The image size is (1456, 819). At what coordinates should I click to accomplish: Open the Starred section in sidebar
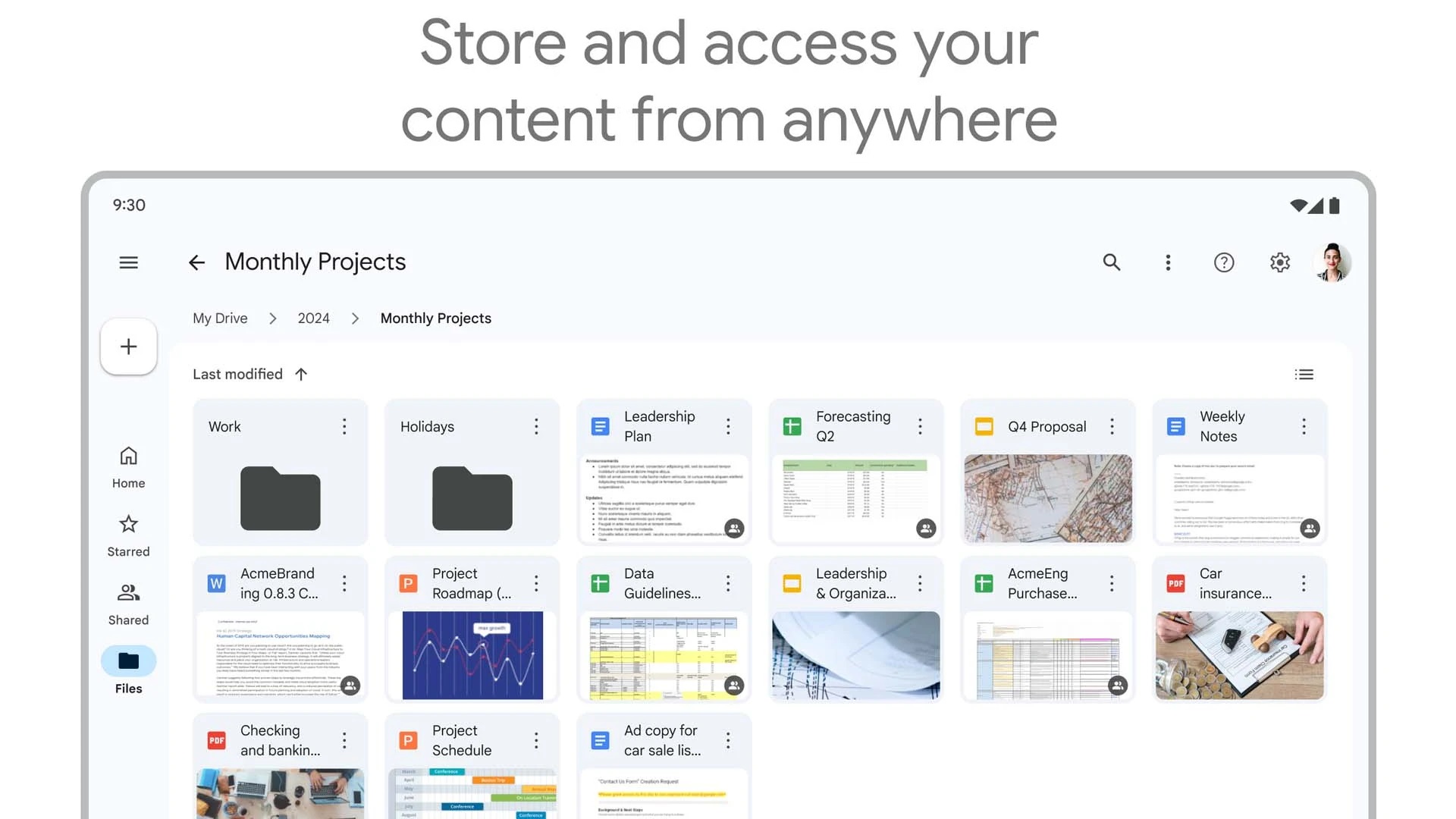pyautogui.click(x=128, y=535)
